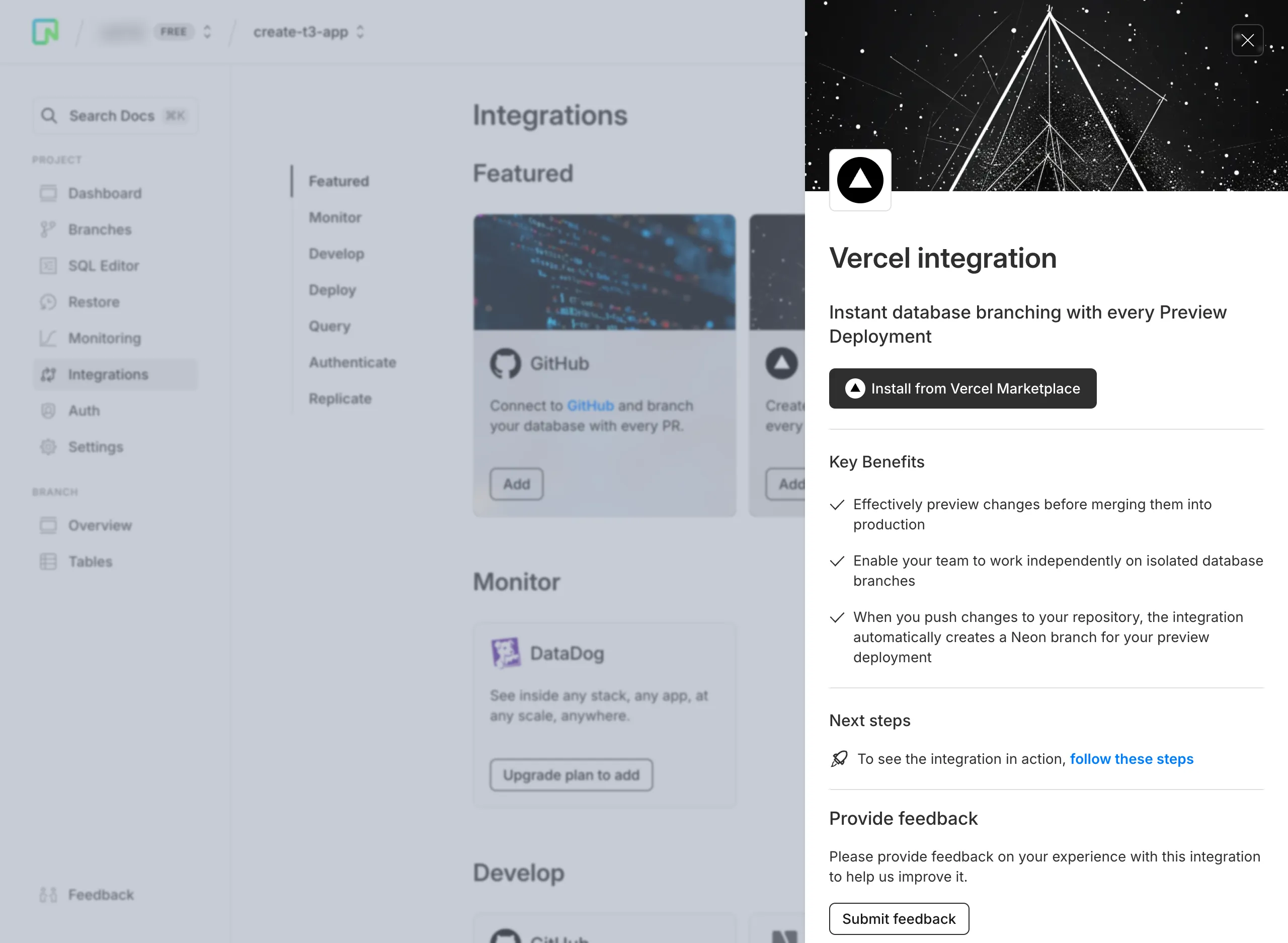This screenshot has width=1288, height=943.
Task: Click Add on the partially hidden Vercel card
Action: (785, 484)
